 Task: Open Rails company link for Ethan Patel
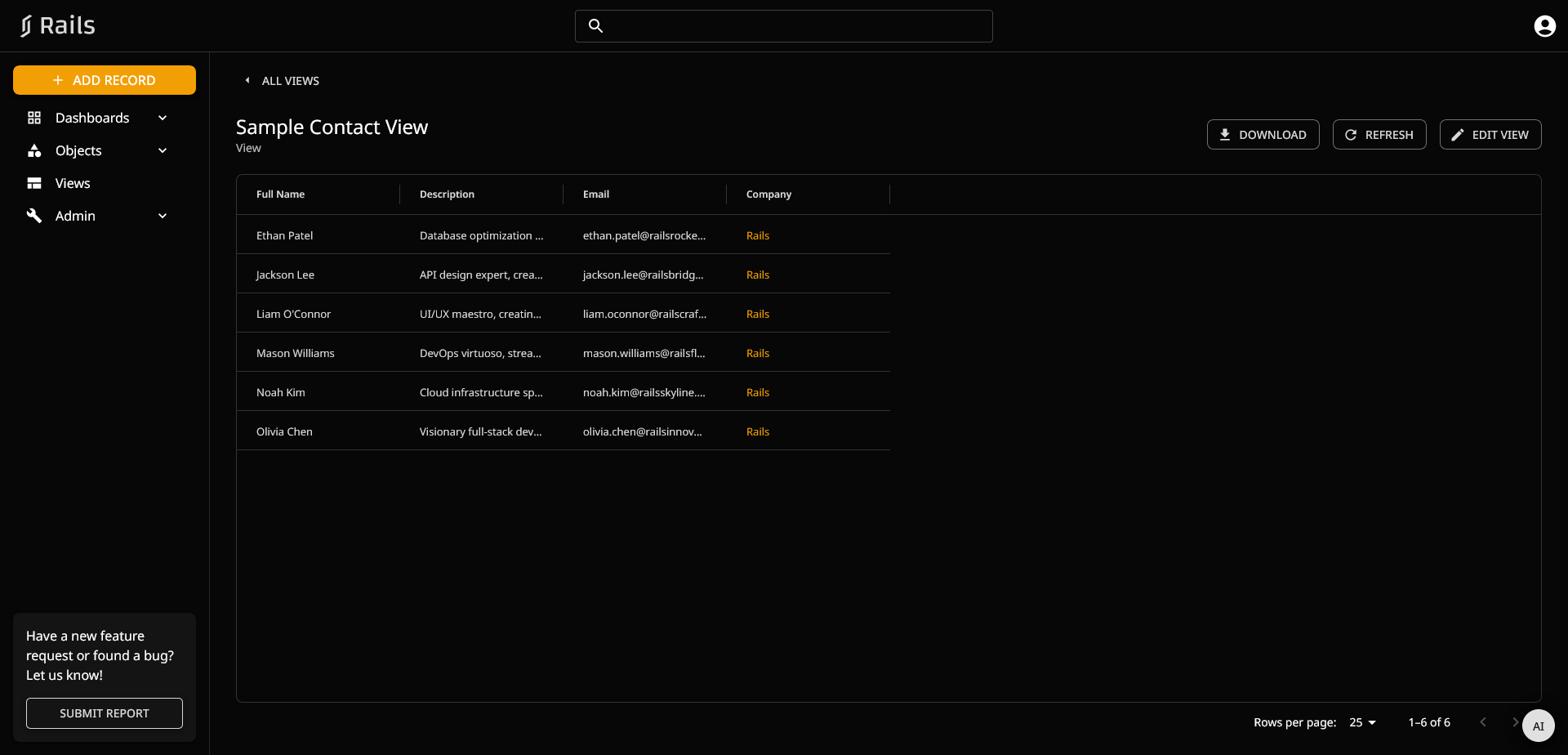[x=758, y=235]
